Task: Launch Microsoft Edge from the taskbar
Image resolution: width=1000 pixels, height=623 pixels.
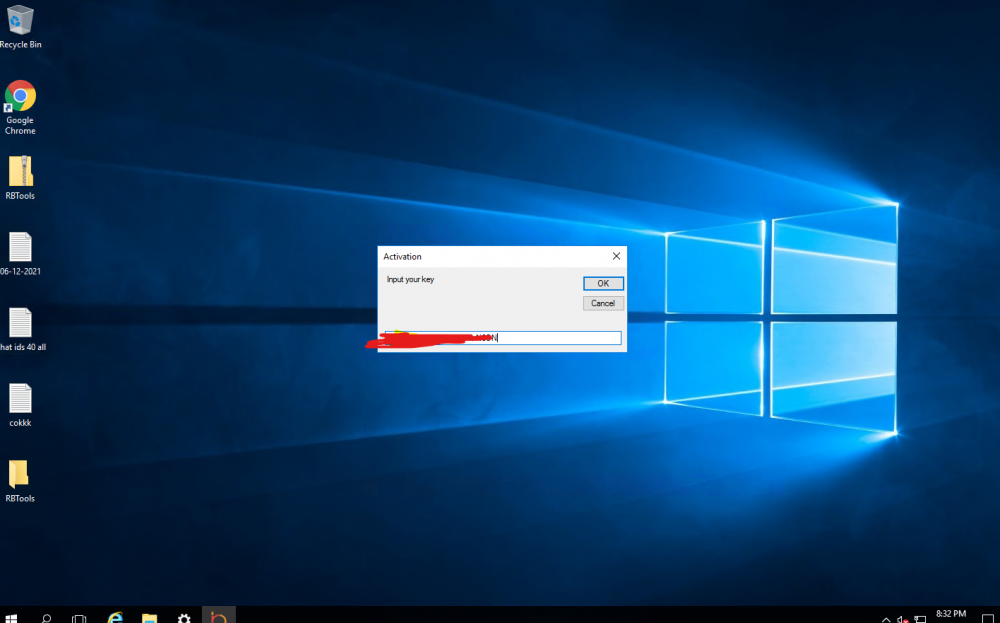Action: [115, 616]
